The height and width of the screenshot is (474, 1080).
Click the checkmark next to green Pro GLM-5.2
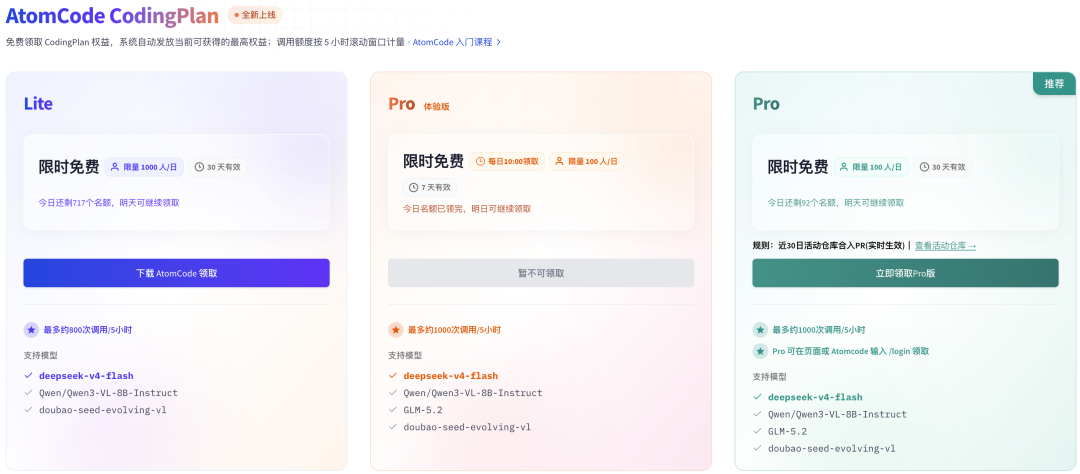(x=757, y=431)
